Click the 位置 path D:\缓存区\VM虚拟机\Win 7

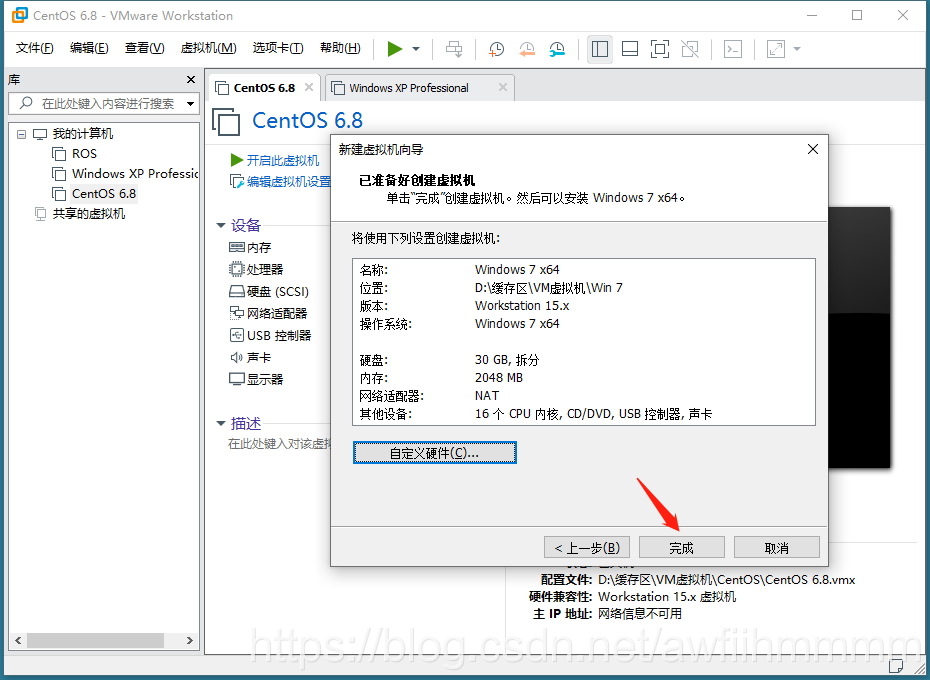click(549, 288)
